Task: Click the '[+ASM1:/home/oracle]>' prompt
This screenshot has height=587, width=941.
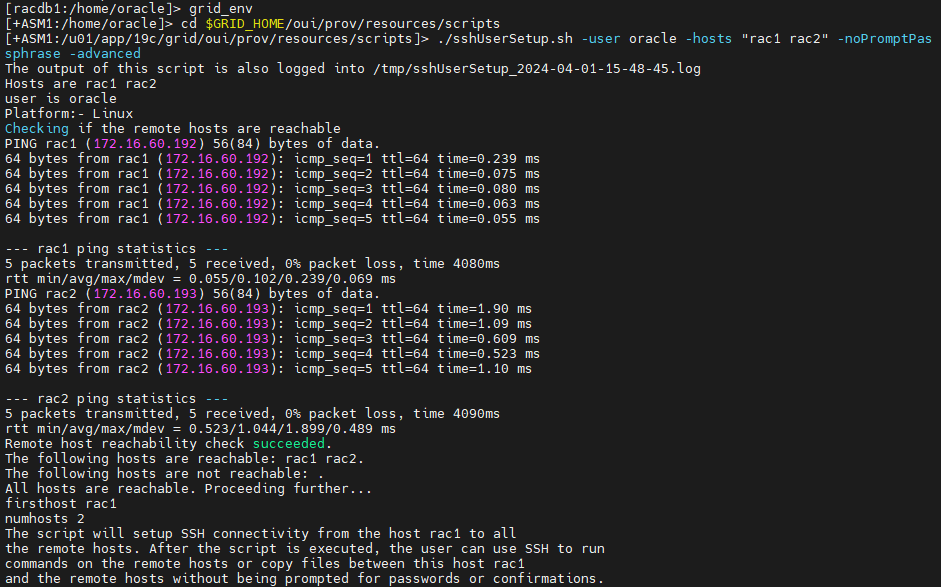Action: [x=89, y=24]
